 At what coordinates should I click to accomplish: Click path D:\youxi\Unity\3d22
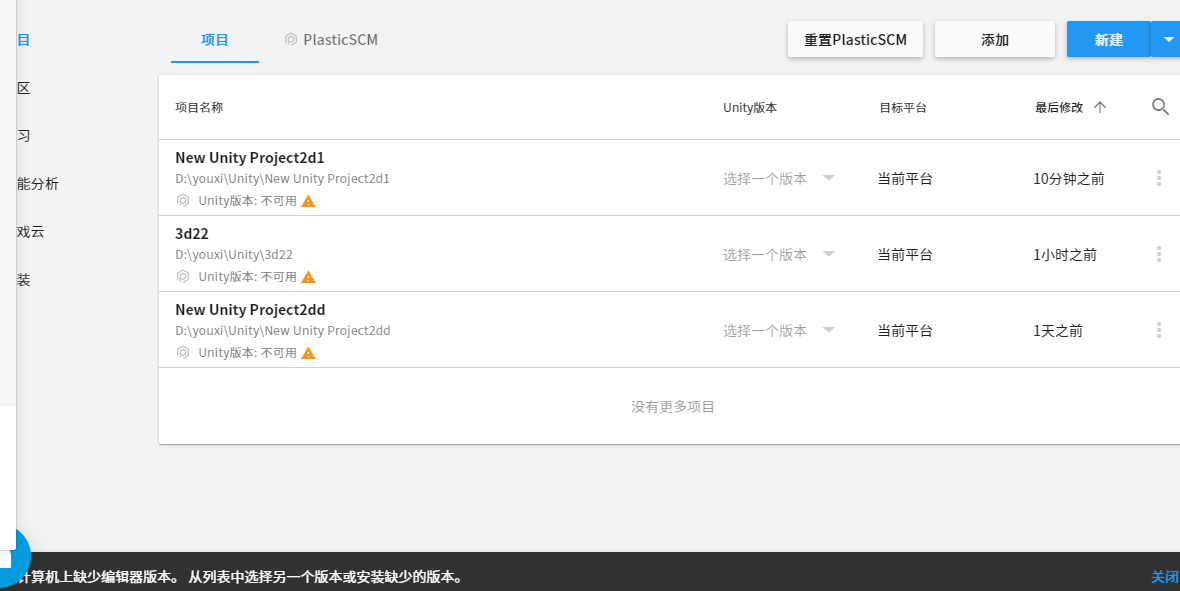tap(234, 255)
